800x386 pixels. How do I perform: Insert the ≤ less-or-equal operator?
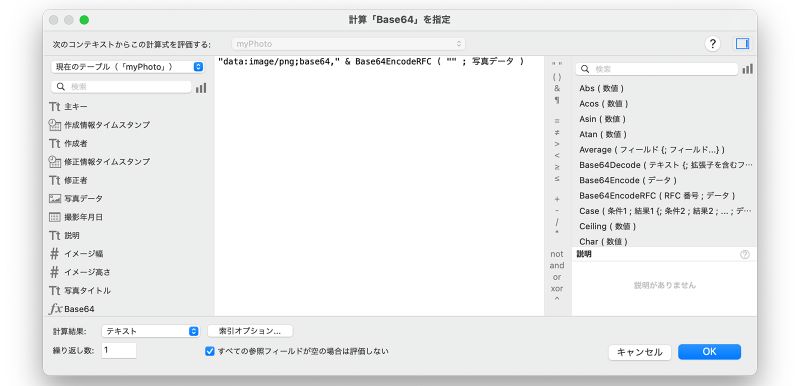557,178
